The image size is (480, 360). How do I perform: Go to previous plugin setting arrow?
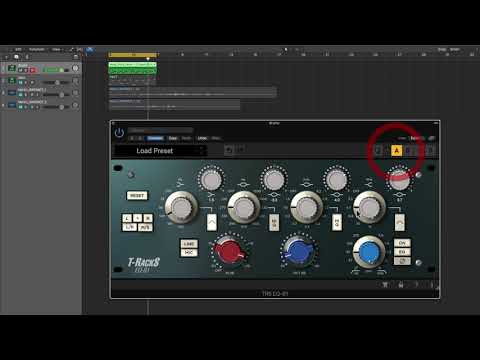[x=132, y=138]
